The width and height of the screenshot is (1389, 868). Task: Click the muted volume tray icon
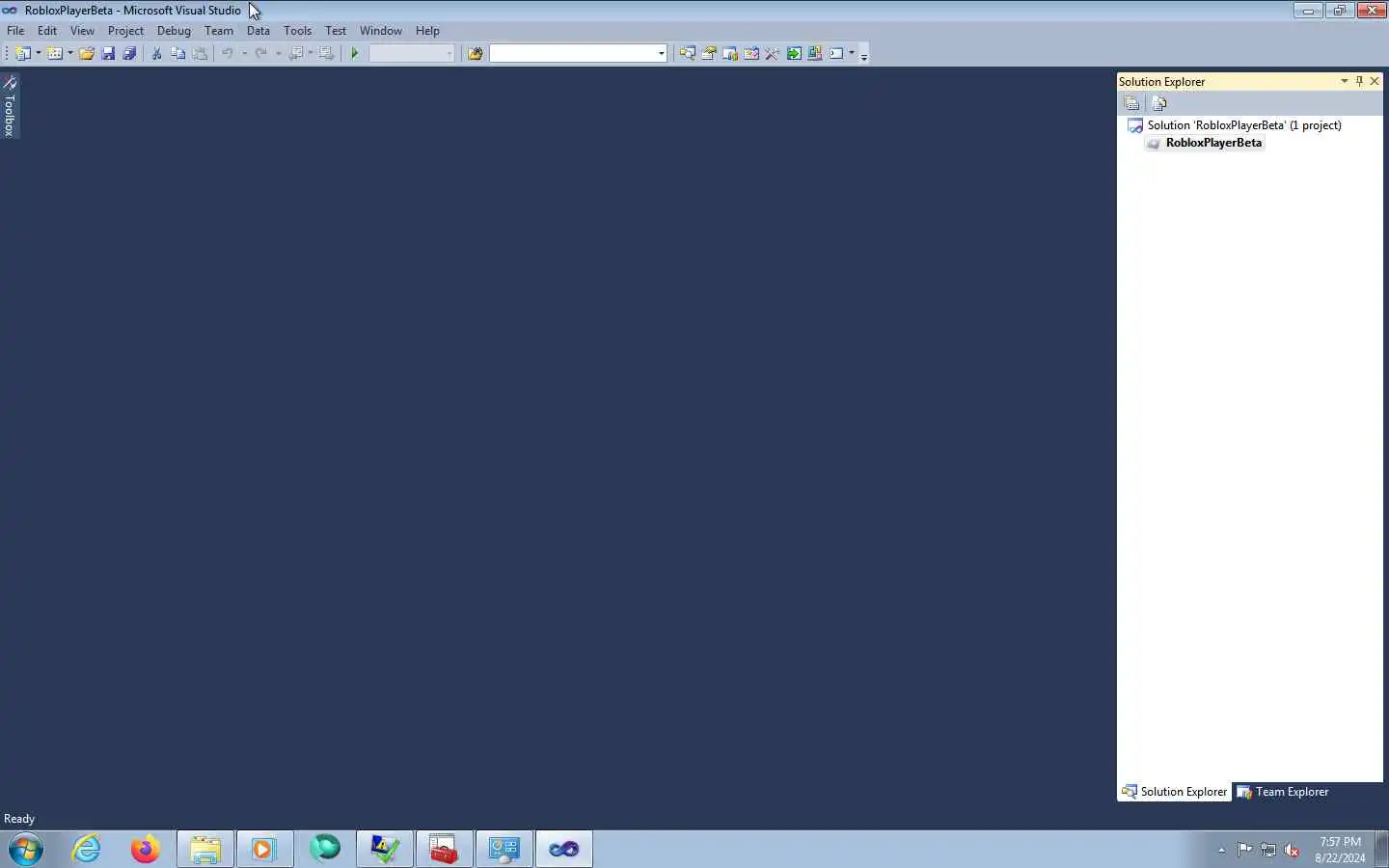1292,850
